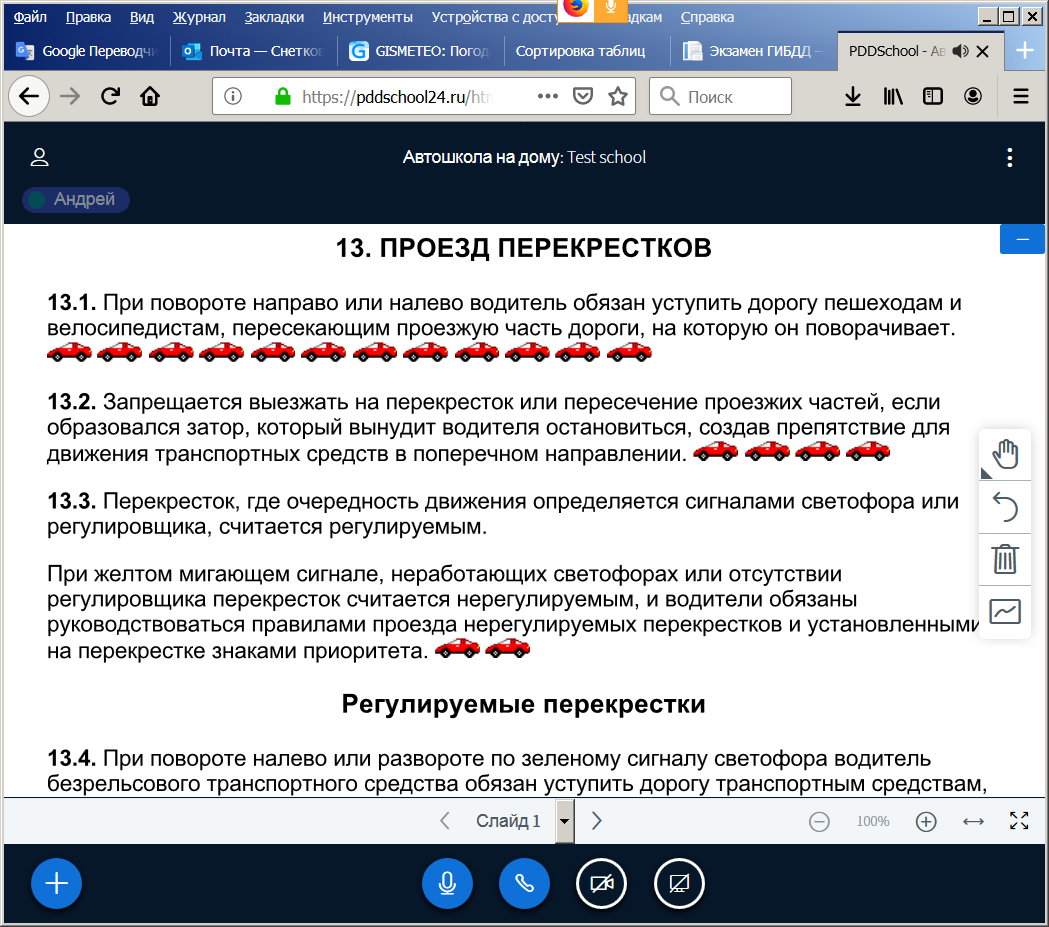Image resolution: width=1049 pixels, height=927 pixels.
Task: Click the Регулируемые перекрестки subheading
Action: point(523,704)
